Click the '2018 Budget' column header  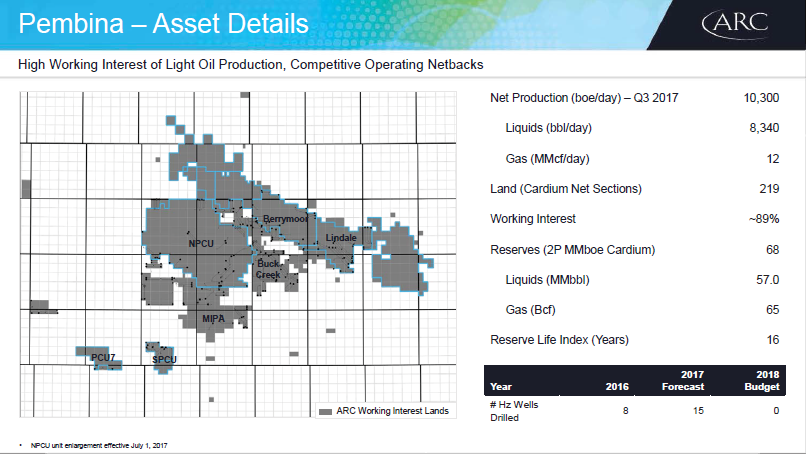click(762, 380)
